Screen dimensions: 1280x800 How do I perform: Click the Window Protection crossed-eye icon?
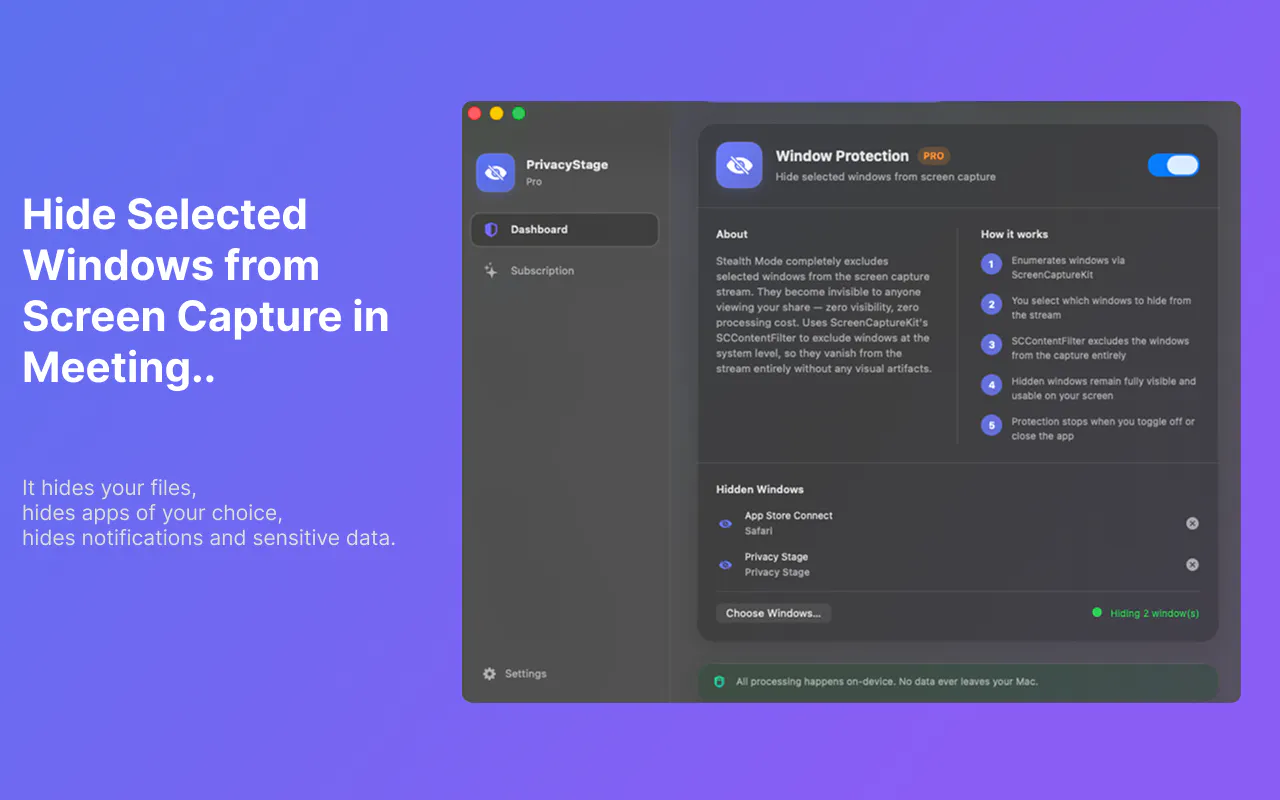[x=739, y=165]
